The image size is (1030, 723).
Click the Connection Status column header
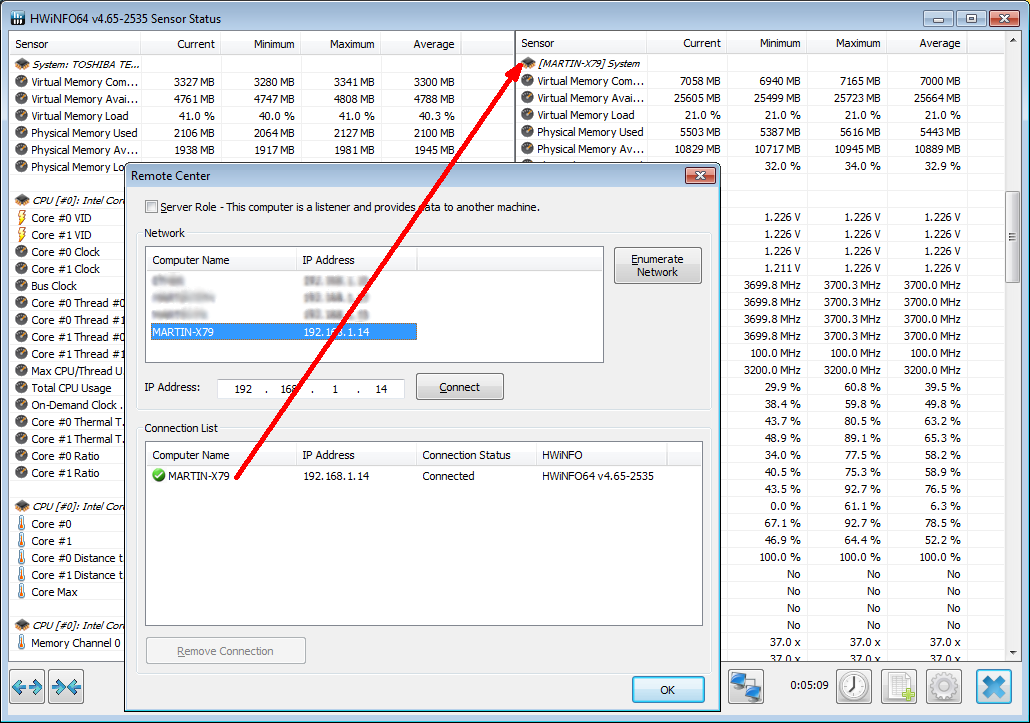(476, 455)
